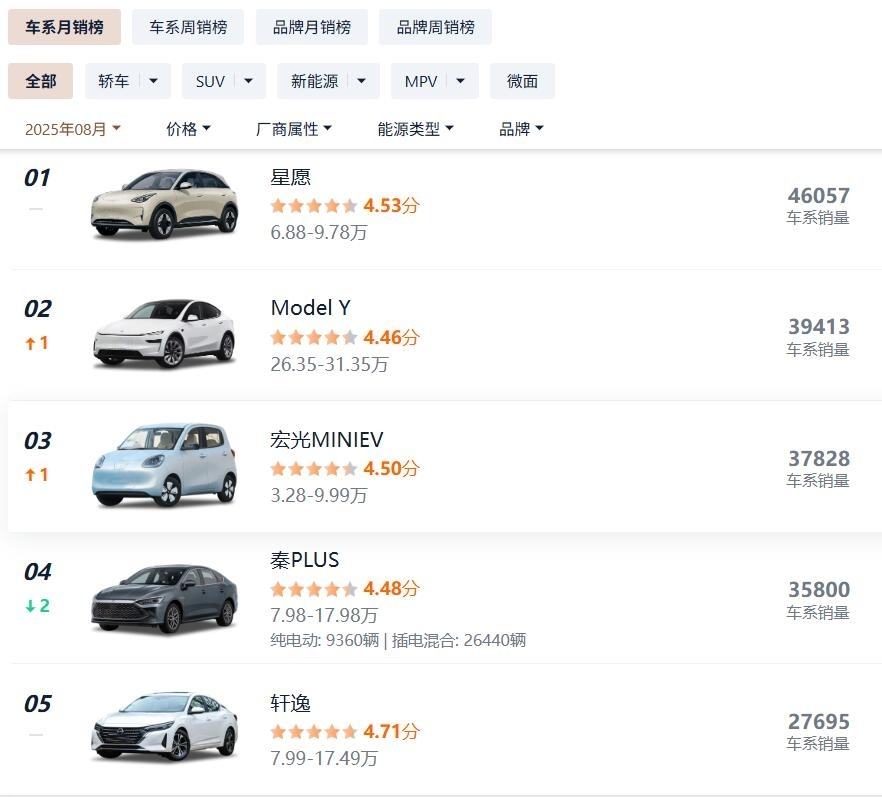This screenshot has height=797, width=882.
Task: Click the 4.48分 star rating
Action: point(345,588)
